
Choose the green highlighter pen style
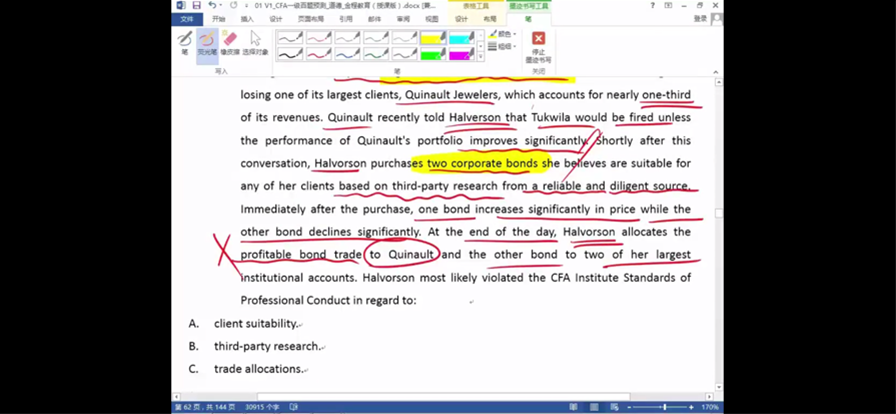click(x=433, y=54)
